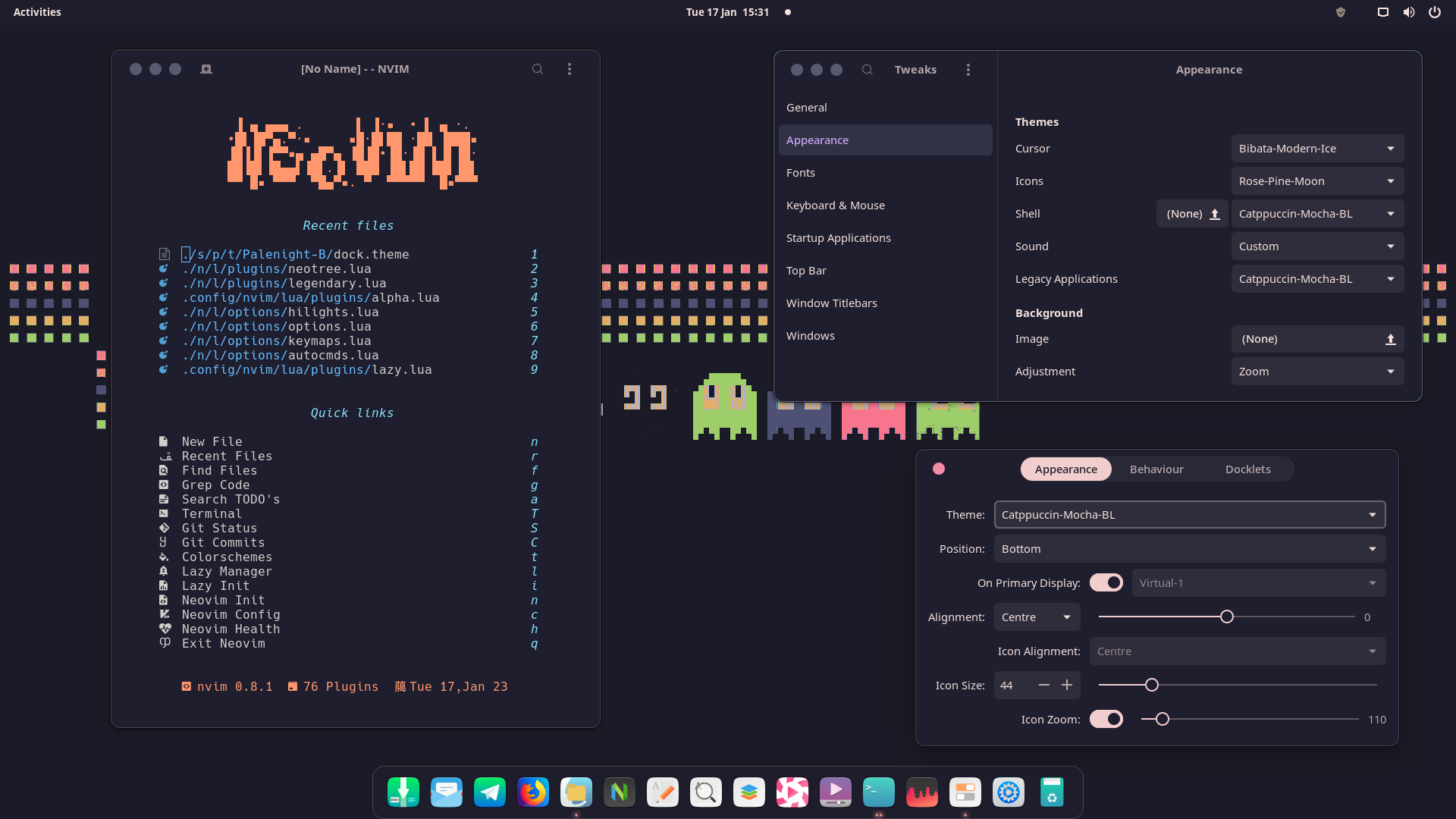1456x819 pixels.
Task: Open Telegram from the dock
Action: coord(490,792)
